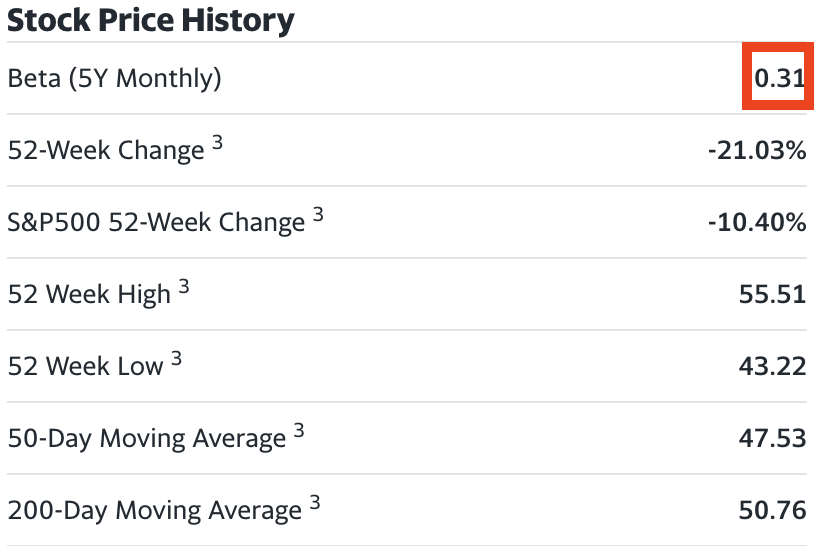Open footnote 3 beside 52 Week High
Screen dimensions: 814x546
pyautogui.click(x=183, y=287)
